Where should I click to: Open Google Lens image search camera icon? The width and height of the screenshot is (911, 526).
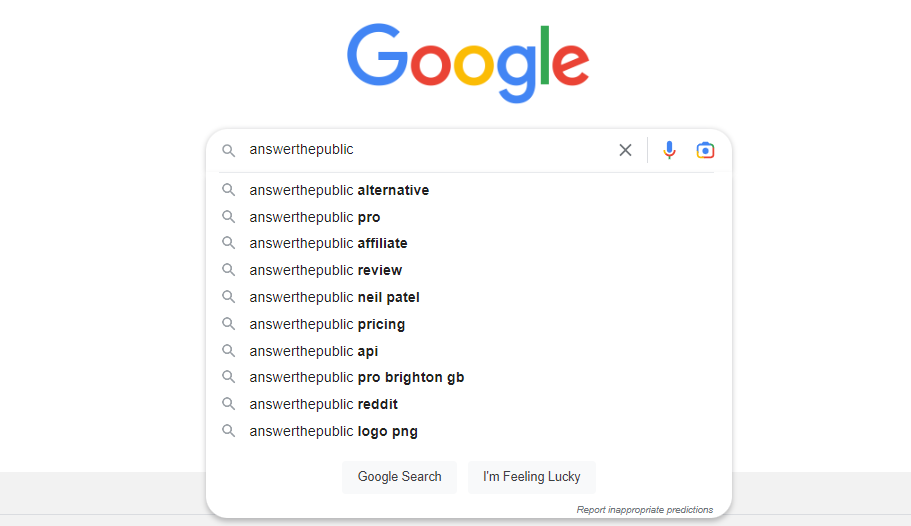click(x=705, y=150)
